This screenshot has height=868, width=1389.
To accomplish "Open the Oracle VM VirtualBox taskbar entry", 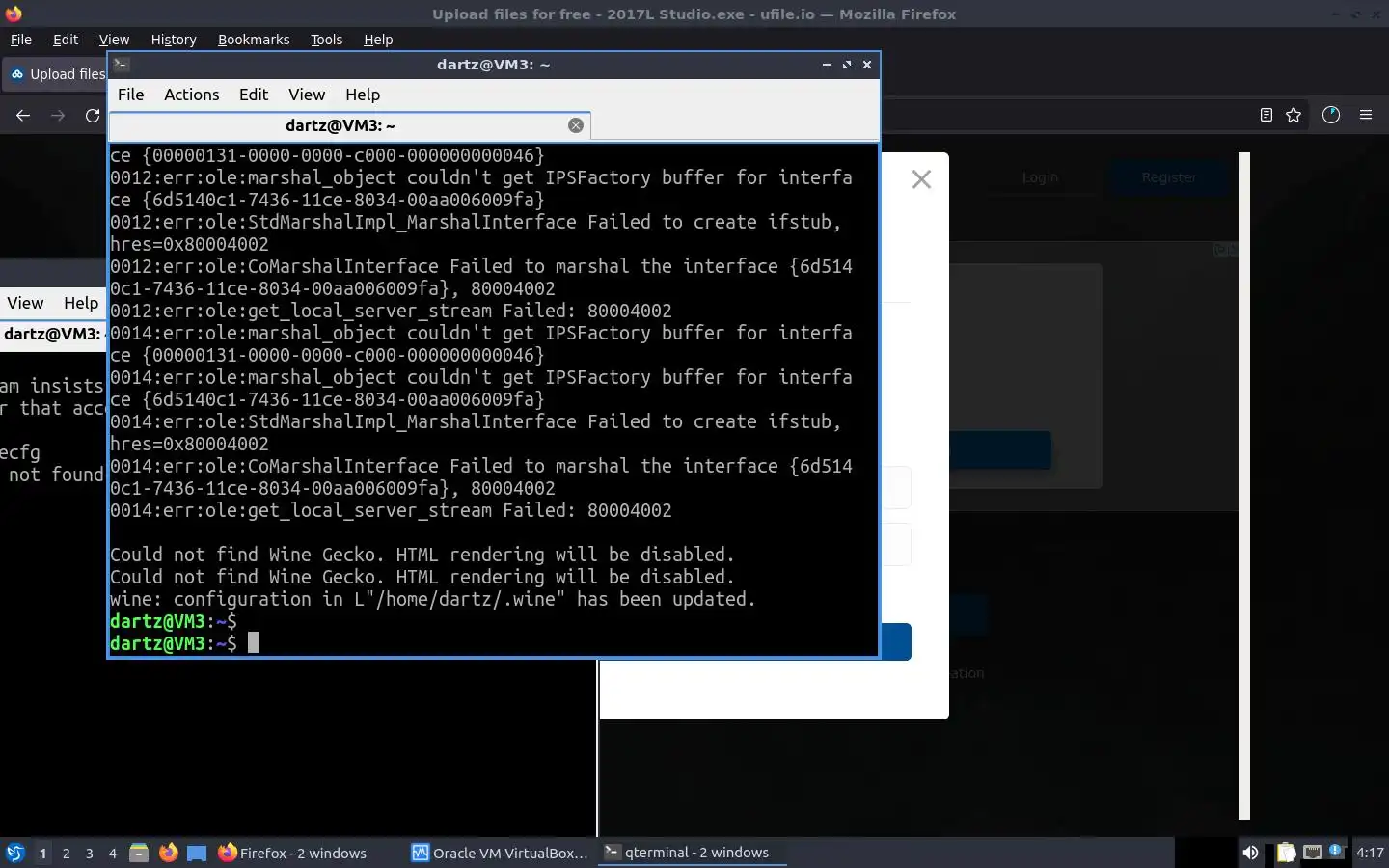I will click(500, 853).
